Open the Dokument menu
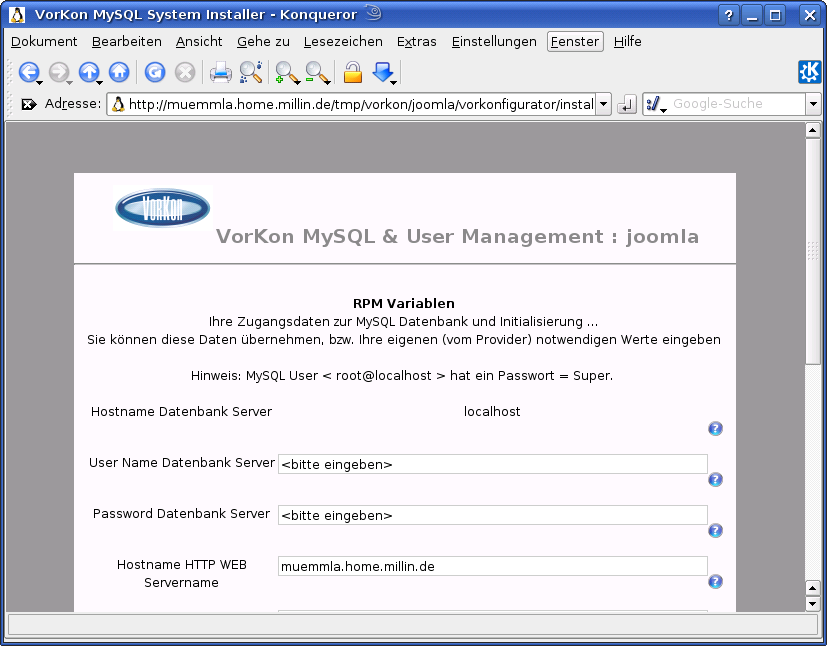Viewport: 827px width, 646px height. point(44,42)
